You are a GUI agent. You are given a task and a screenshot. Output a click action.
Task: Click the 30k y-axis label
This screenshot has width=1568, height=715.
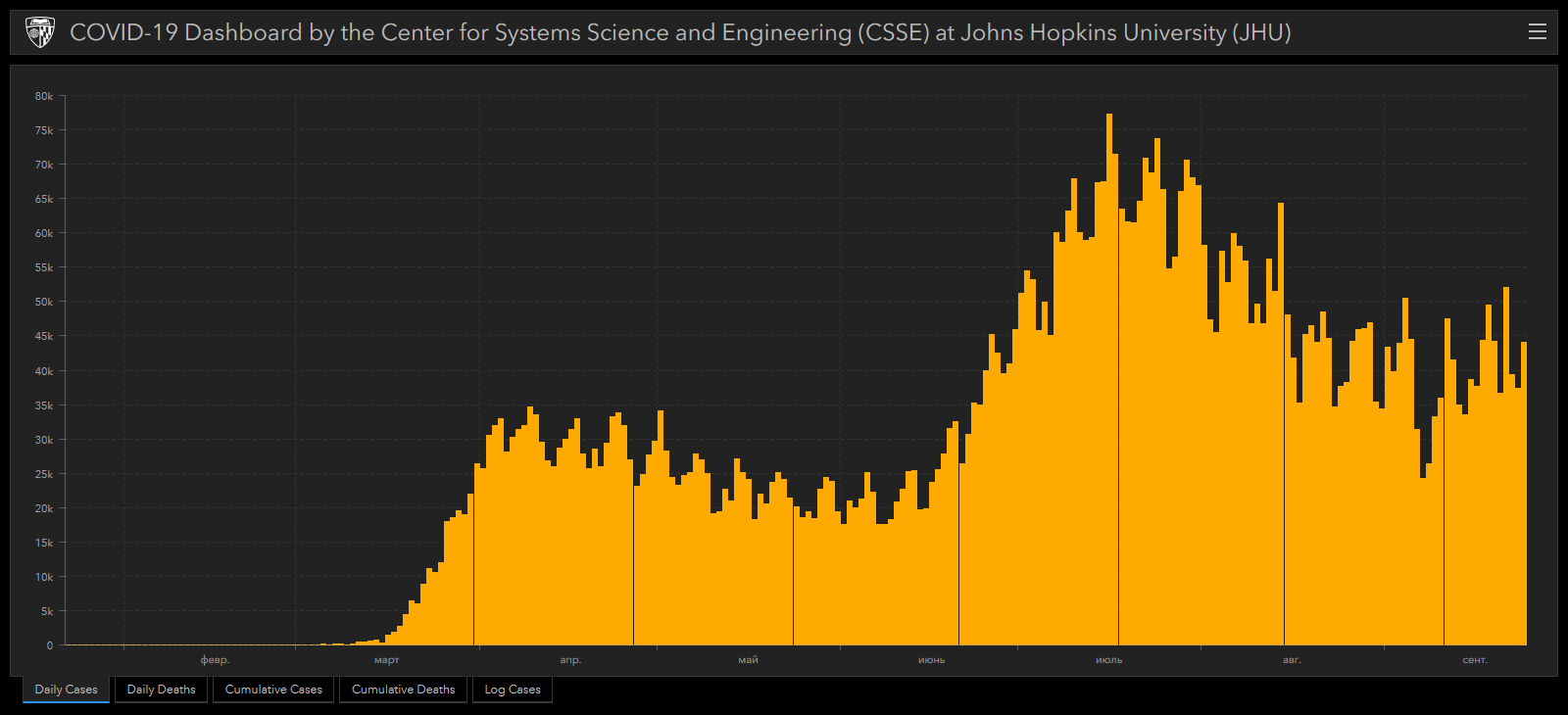[x=44, y=440]
